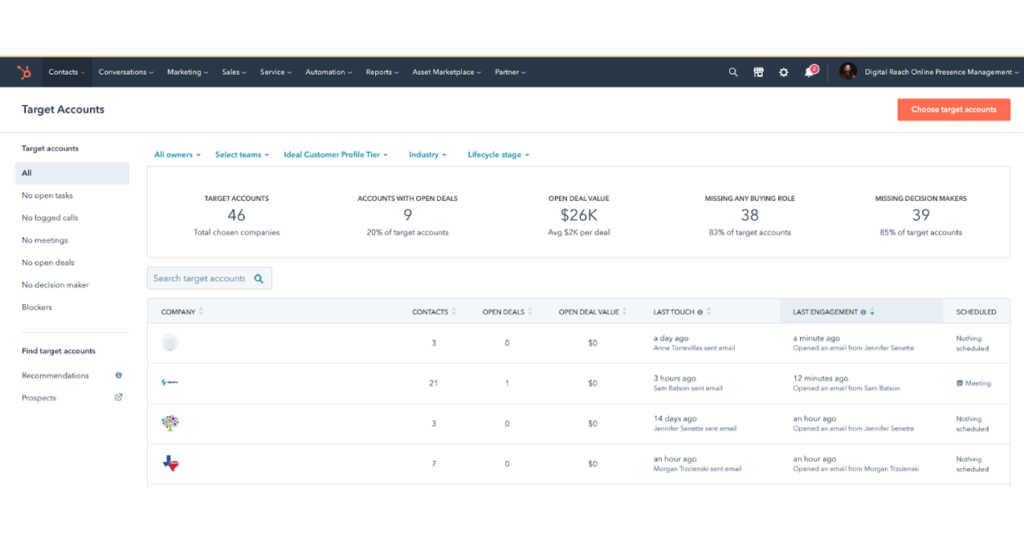Open the Automation menu
1024x542 pixels.
click(x=328, y=72)
